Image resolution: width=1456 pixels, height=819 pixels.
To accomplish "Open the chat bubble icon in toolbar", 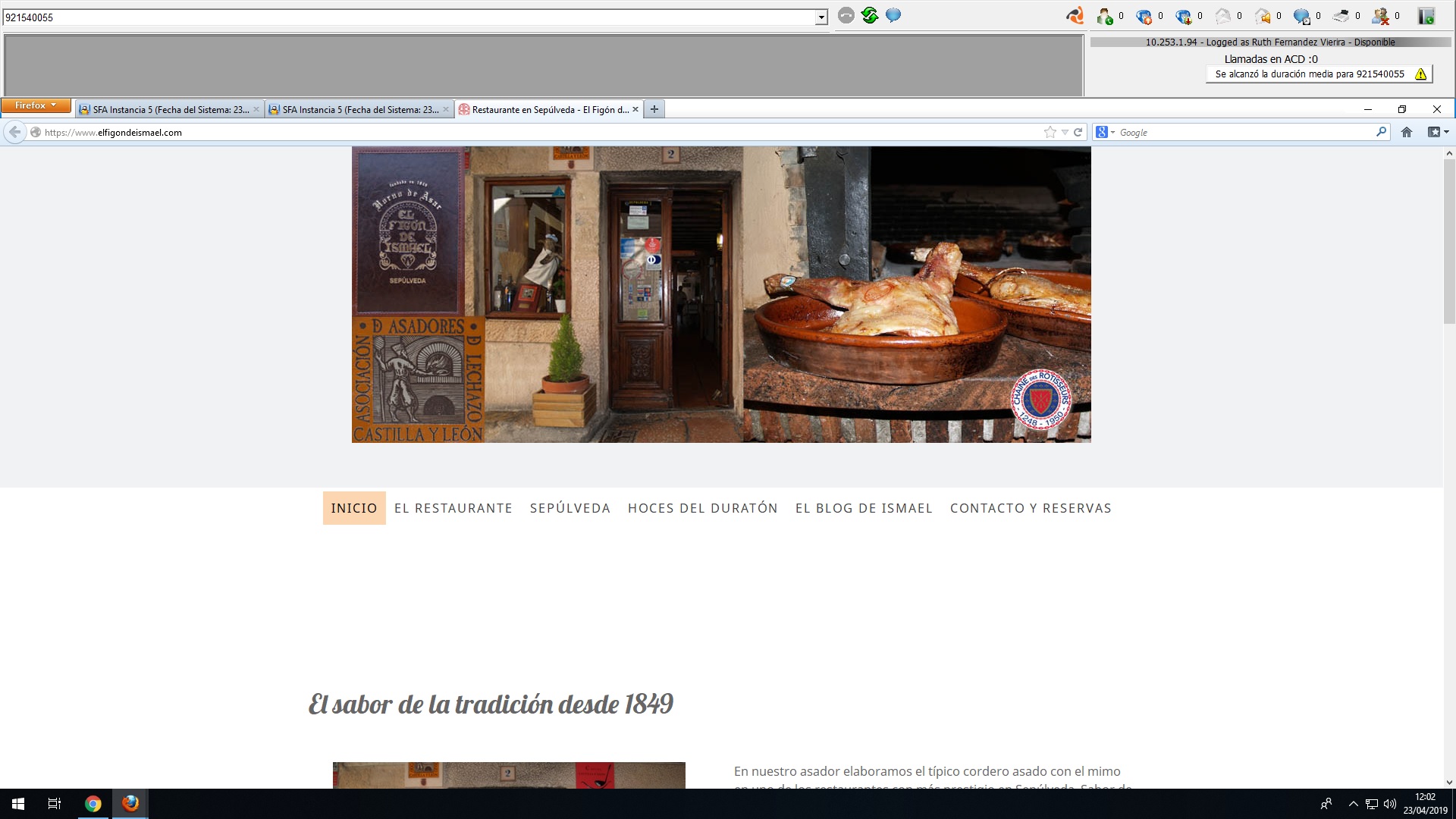I will (893, 14).
